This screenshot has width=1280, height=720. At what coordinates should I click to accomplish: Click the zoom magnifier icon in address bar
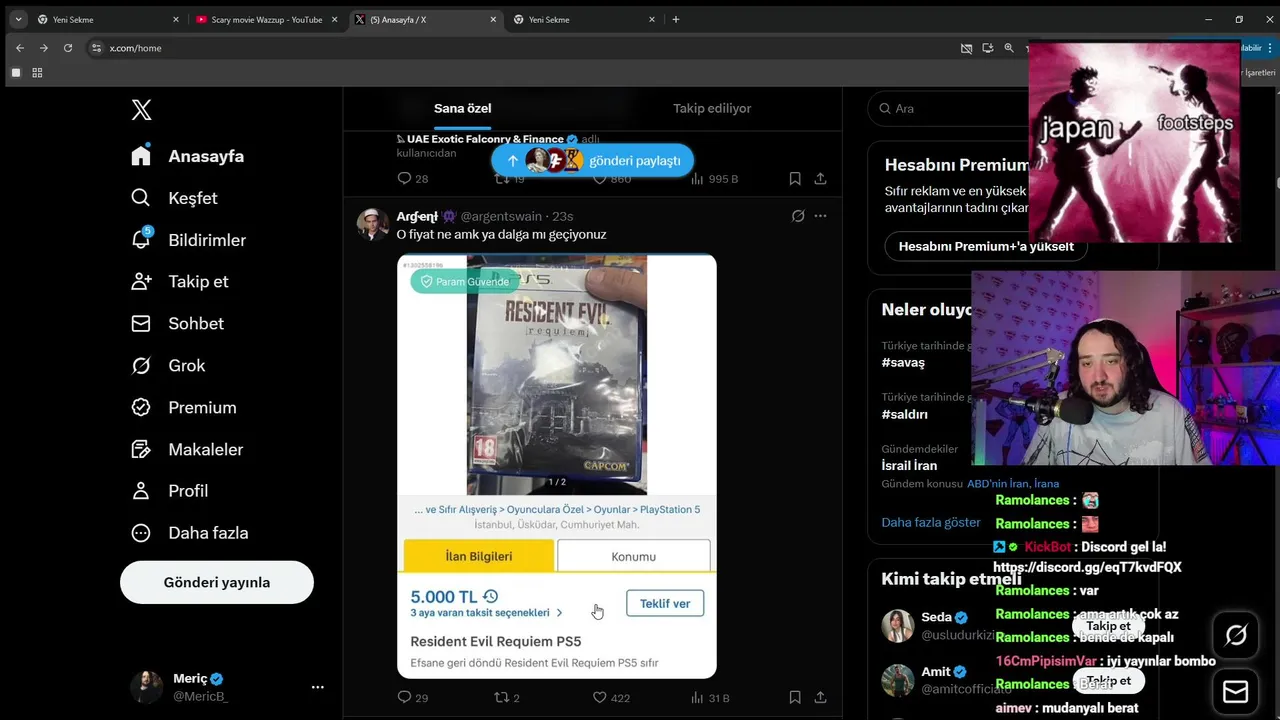pos(1009,48)
